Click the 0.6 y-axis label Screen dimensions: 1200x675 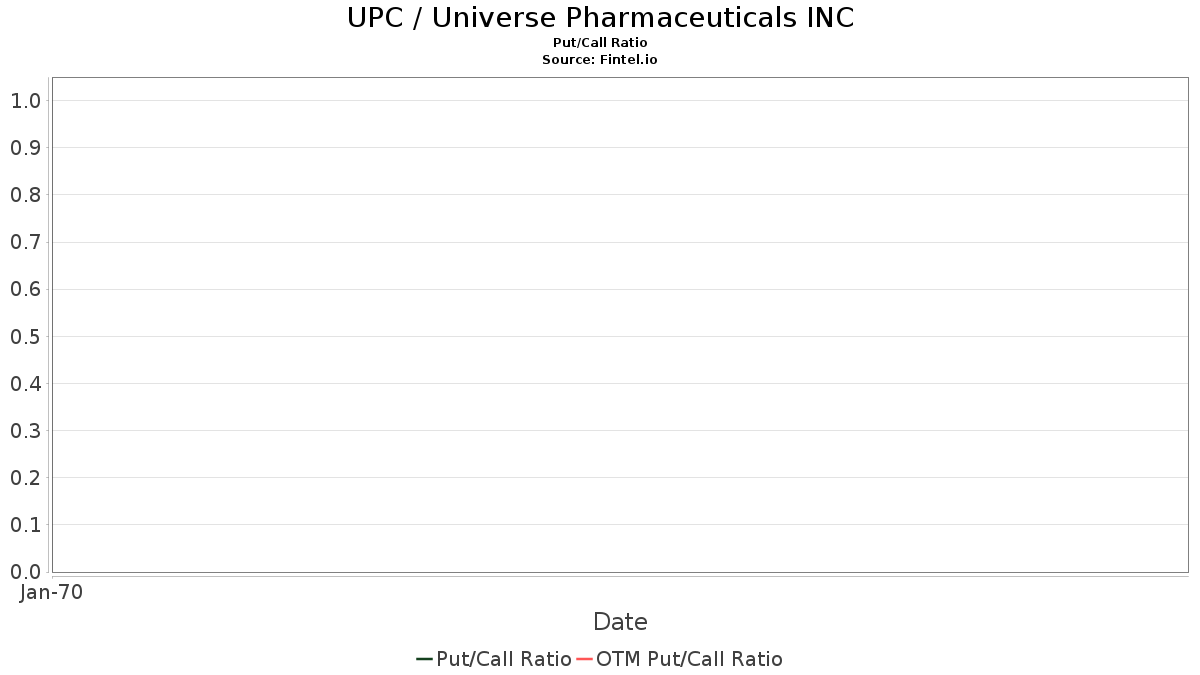(x=26, y=289)
